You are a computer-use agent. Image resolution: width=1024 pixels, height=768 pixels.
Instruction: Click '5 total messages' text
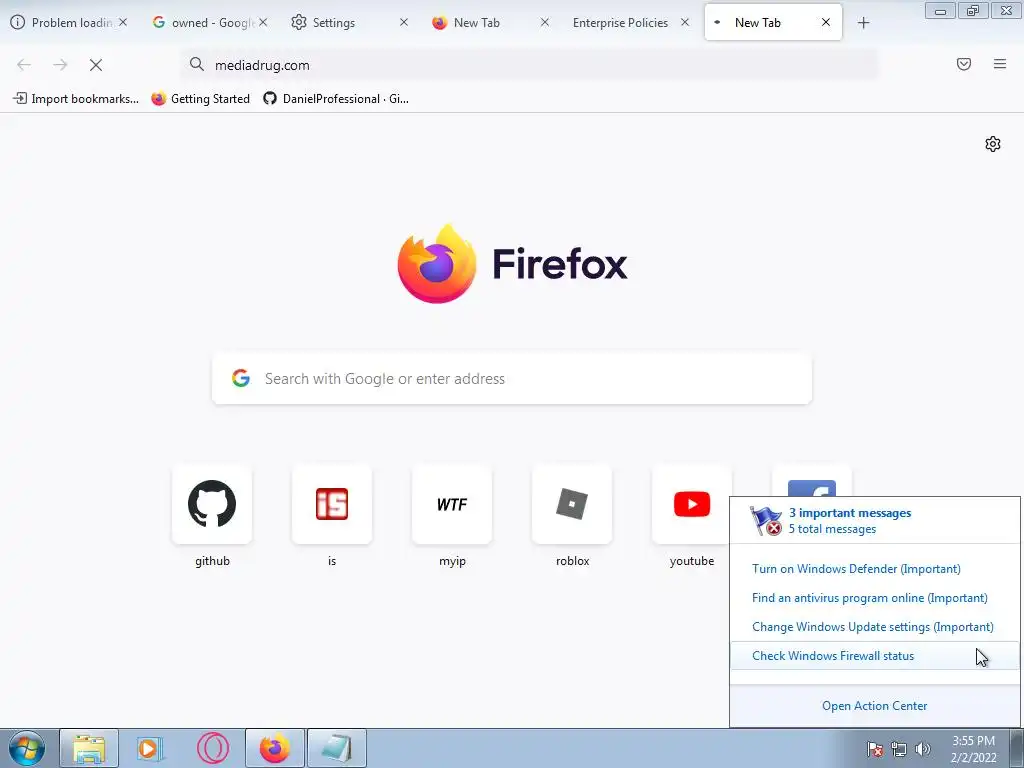pyautogui.click(x=832, y=529)
